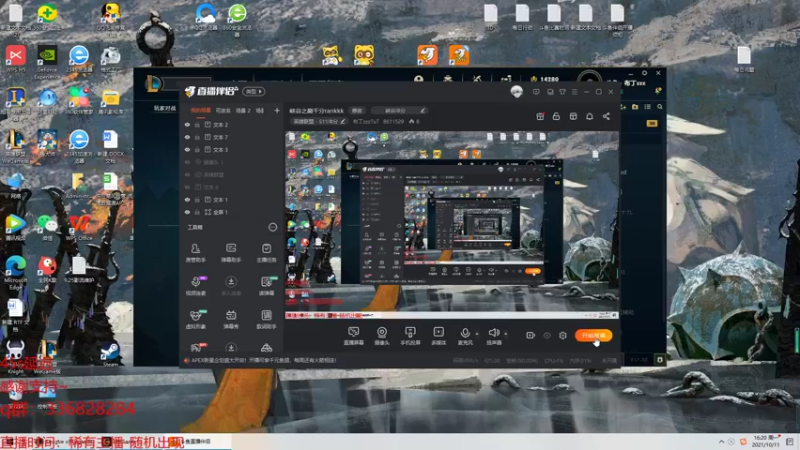This screenshot has height=450, width=800.
Task: Switch to the second scene tab
Action: 223,110
